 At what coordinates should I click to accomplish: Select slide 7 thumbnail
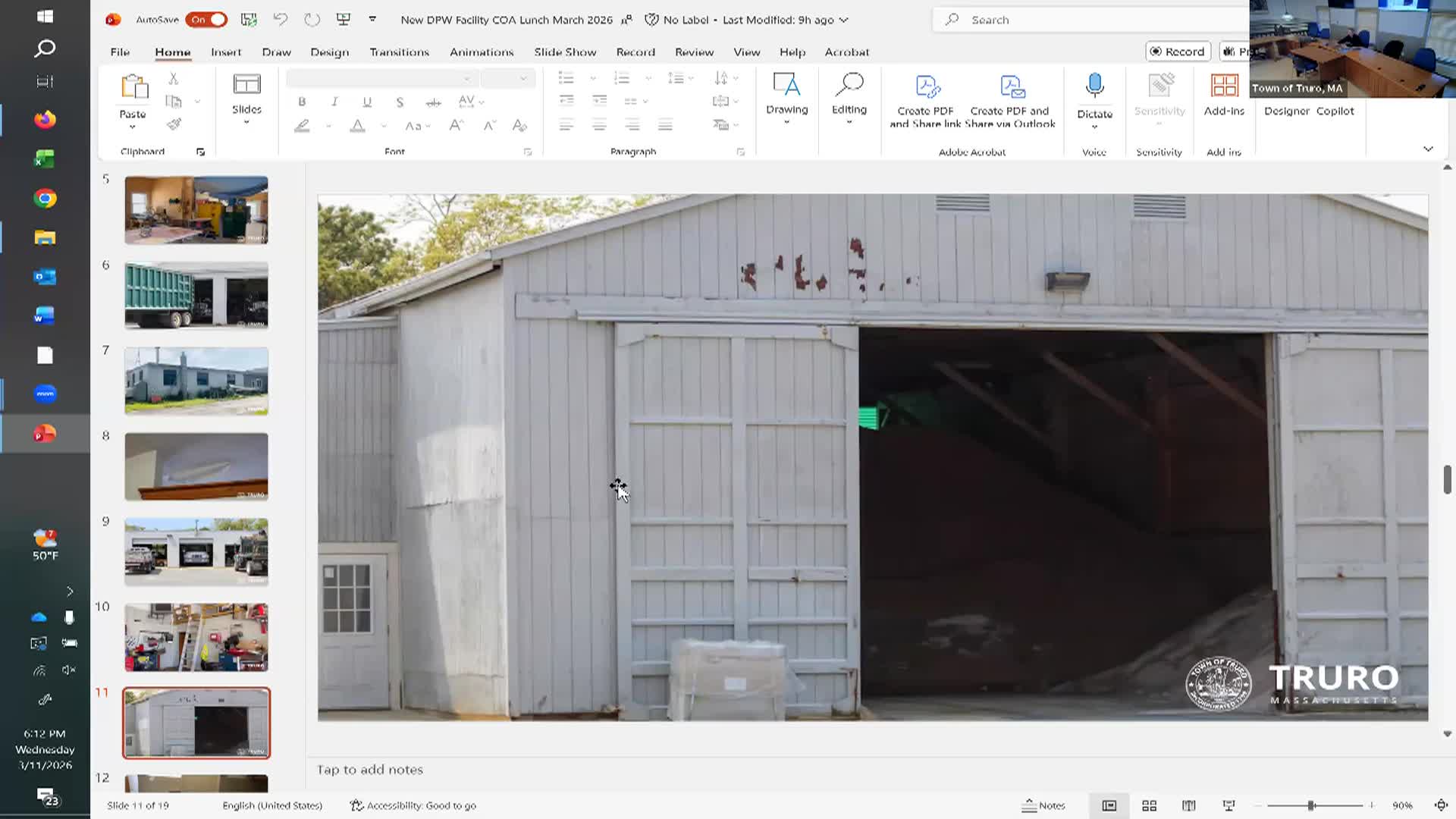coord(196,381)
